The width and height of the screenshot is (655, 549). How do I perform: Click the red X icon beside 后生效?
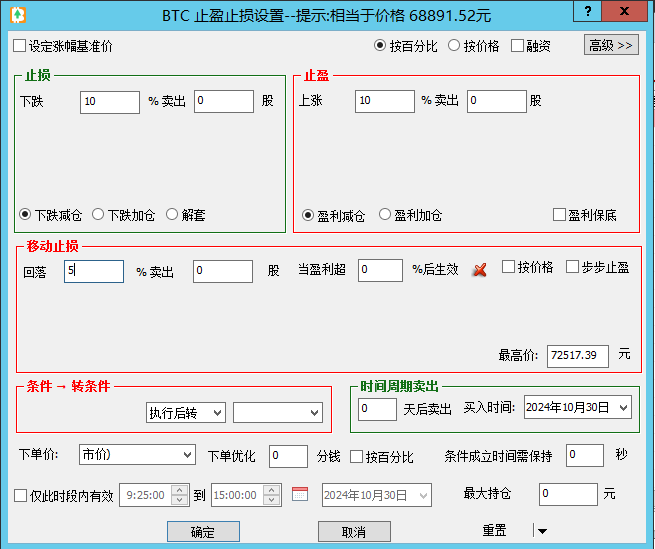(x=480, y=270)
